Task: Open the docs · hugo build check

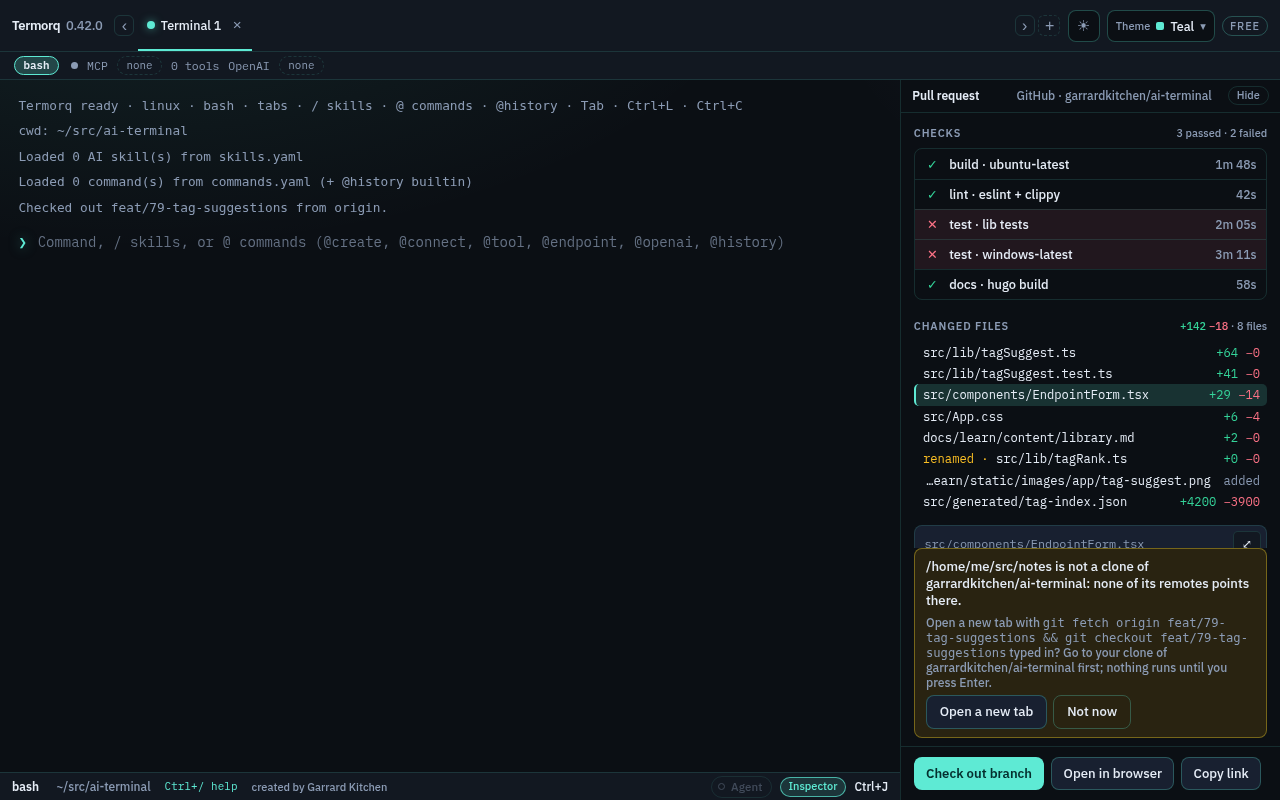Action: [1090, 285]
